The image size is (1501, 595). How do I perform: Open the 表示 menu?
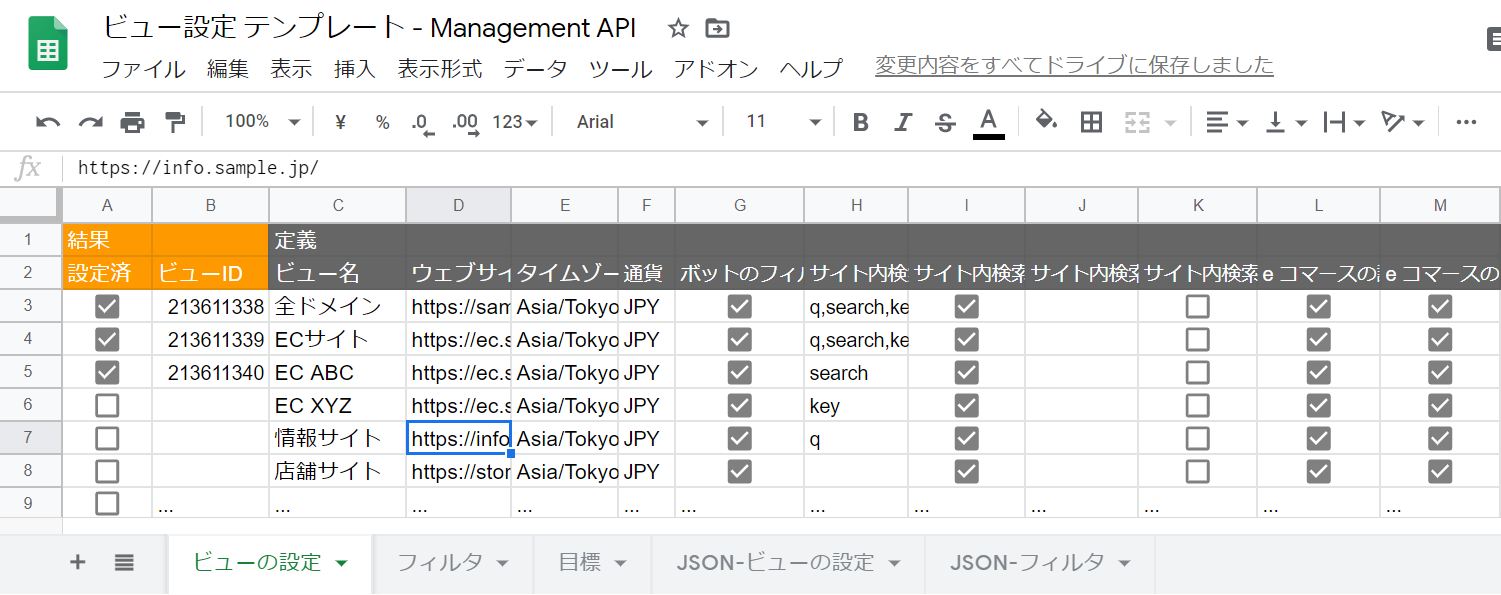point(291,69)
